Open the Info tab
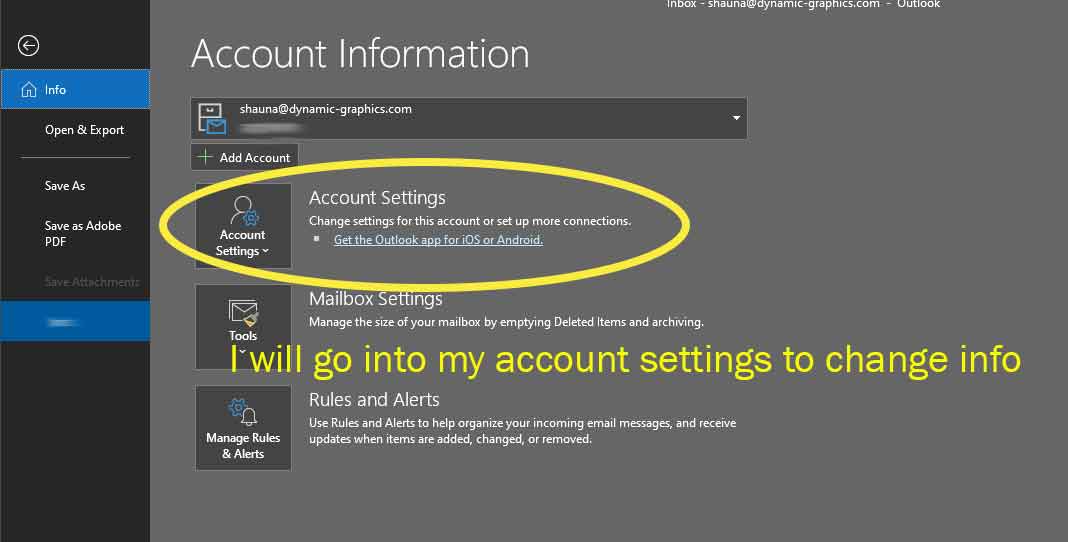Screen dimensions: 1068x542 click(x=75, y=89)
